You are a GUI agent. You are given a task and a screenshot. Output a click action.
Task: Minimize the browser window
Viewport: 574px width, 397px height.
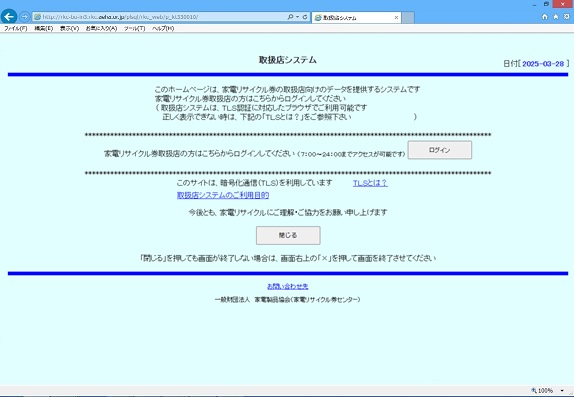pos(534,4)
